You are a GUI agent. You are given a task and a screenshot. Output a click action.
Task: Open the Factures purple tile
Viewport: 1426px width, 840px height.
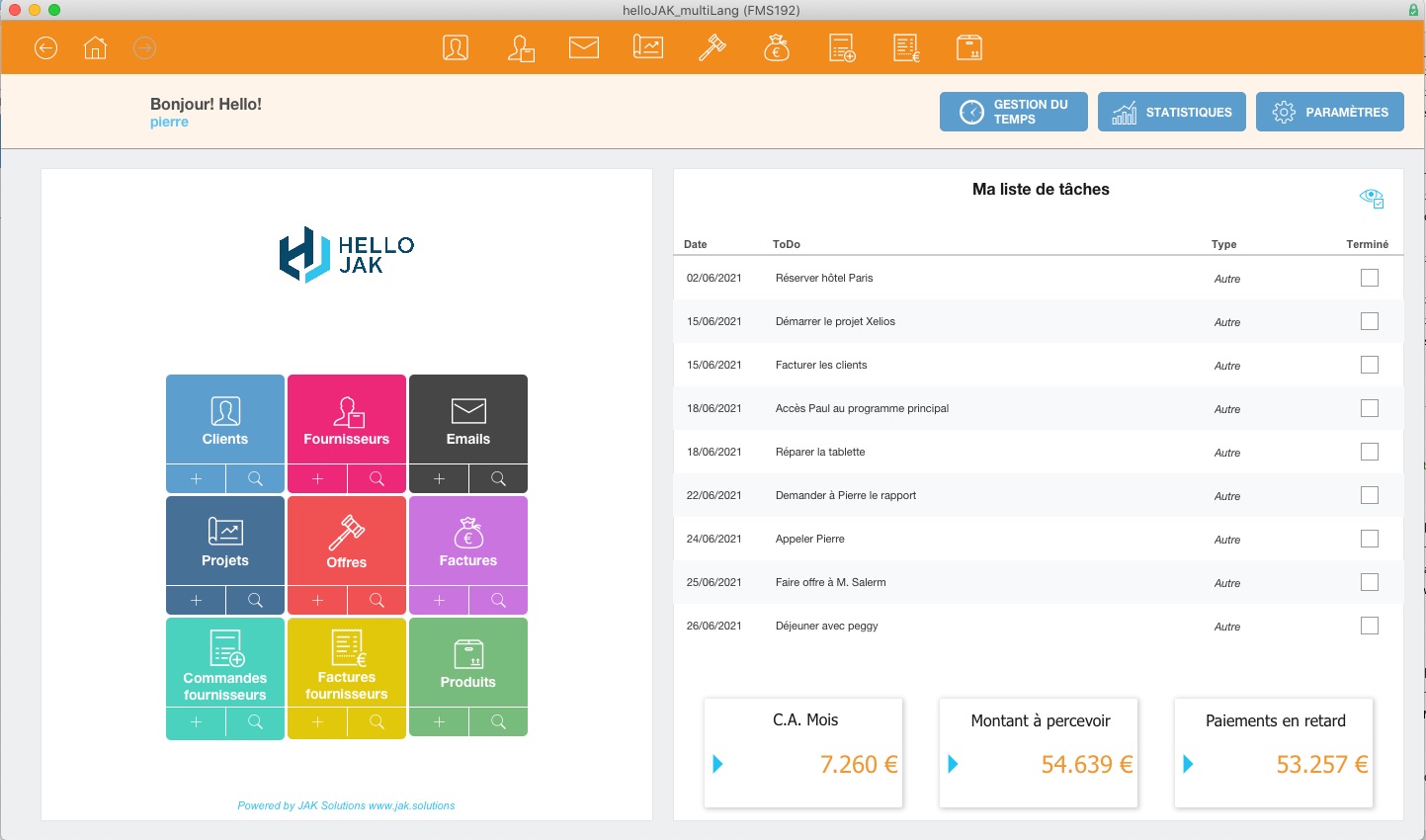click(x=468, y=541)
